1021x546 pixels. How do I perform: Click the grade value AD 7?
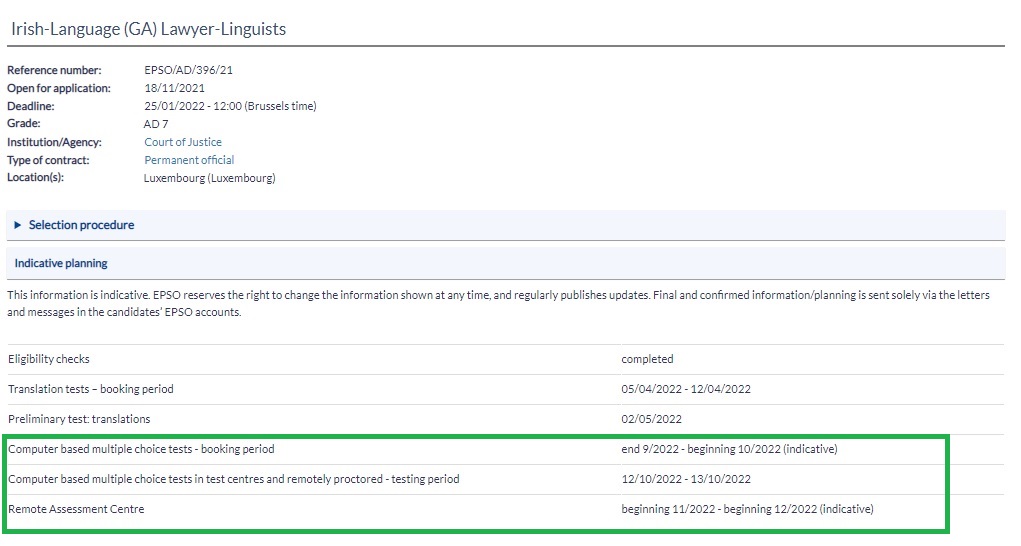pyautogui.click(x=156, y=124)
